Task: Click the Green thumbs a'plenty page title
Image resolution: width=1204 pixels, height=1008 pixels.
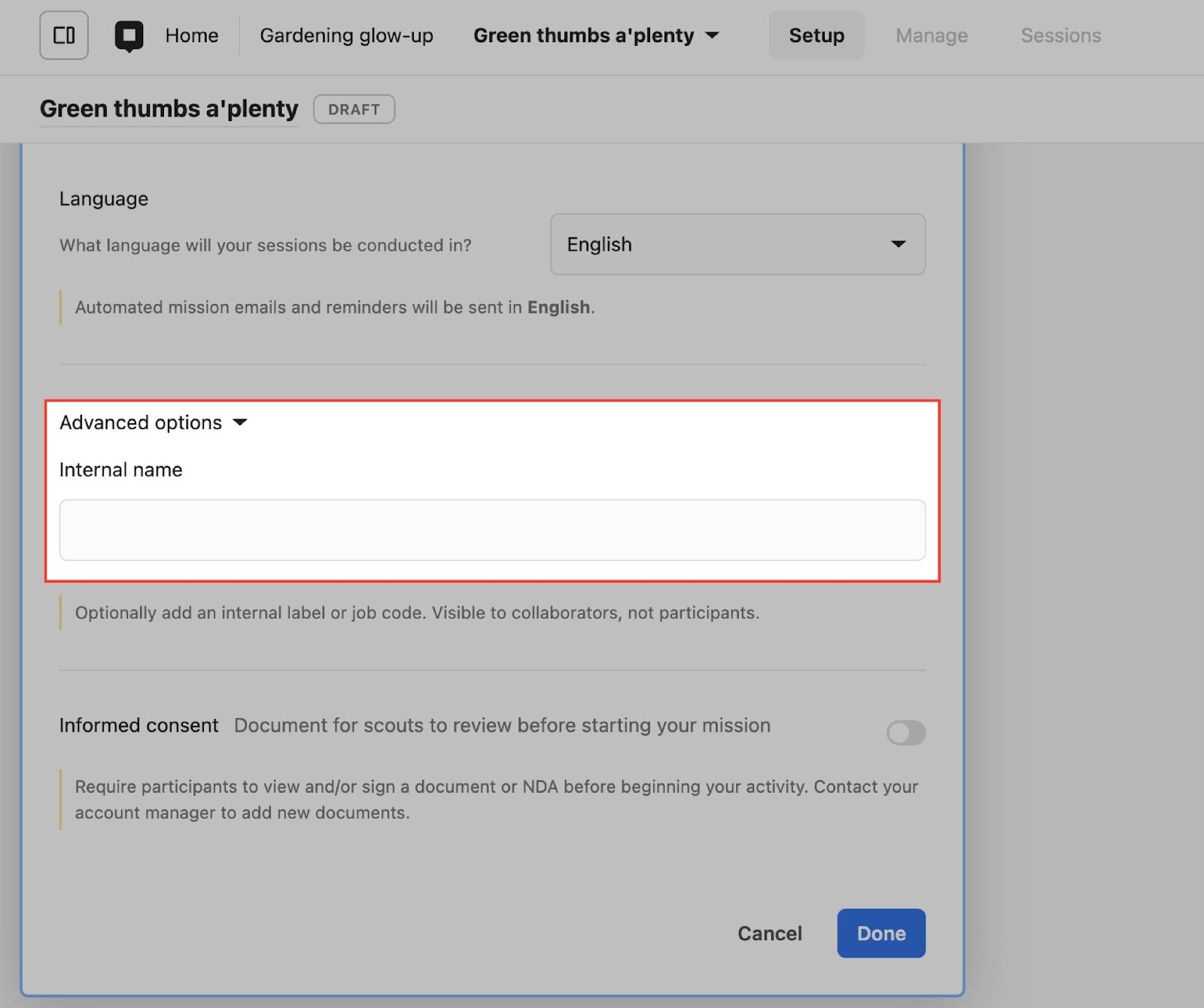Action: point(169,109)
